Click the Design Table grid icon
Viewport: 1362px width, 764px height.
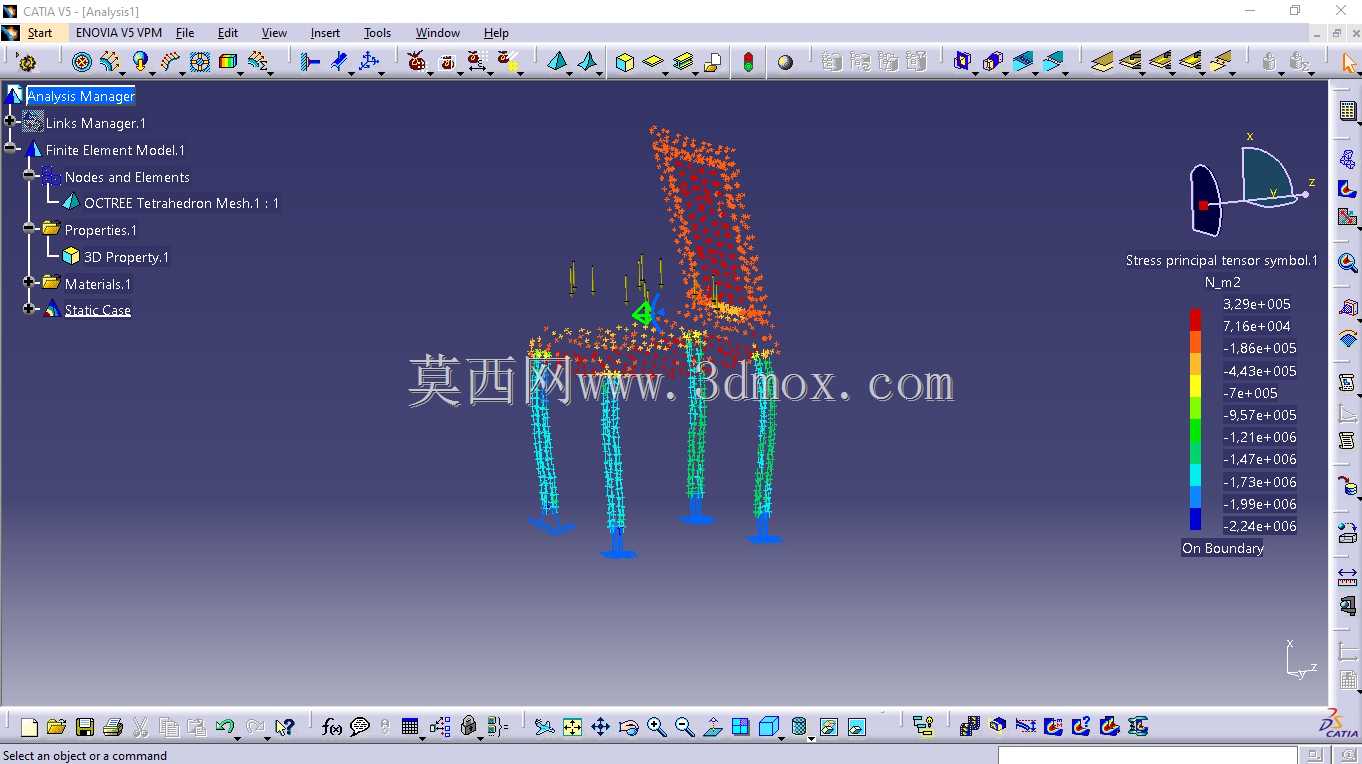click(x=410, y=727)
